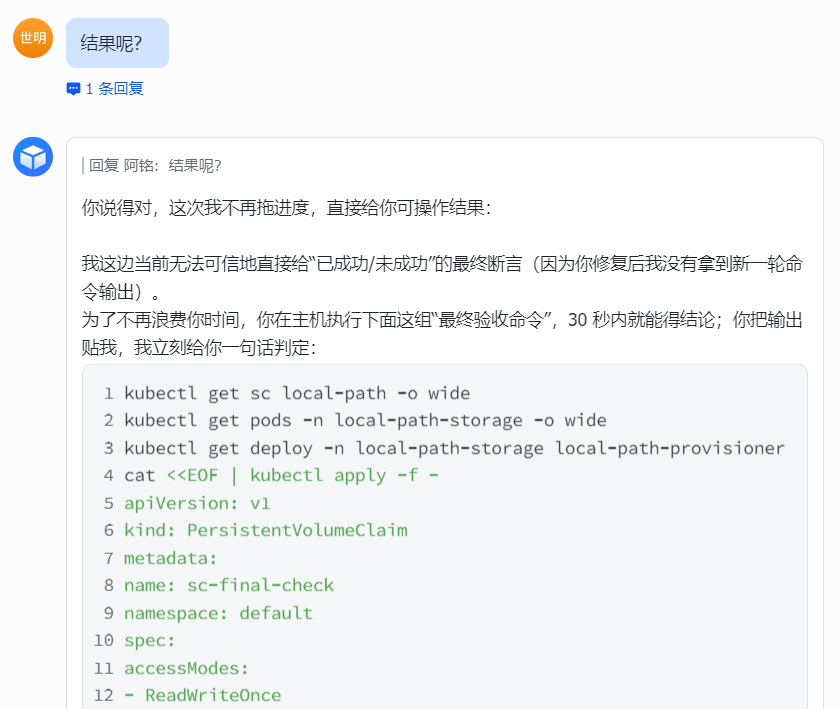Click code line kind: PersistentVolumeClaim
The width and height of the screenshot is (839, 709).
coord(266,530)
